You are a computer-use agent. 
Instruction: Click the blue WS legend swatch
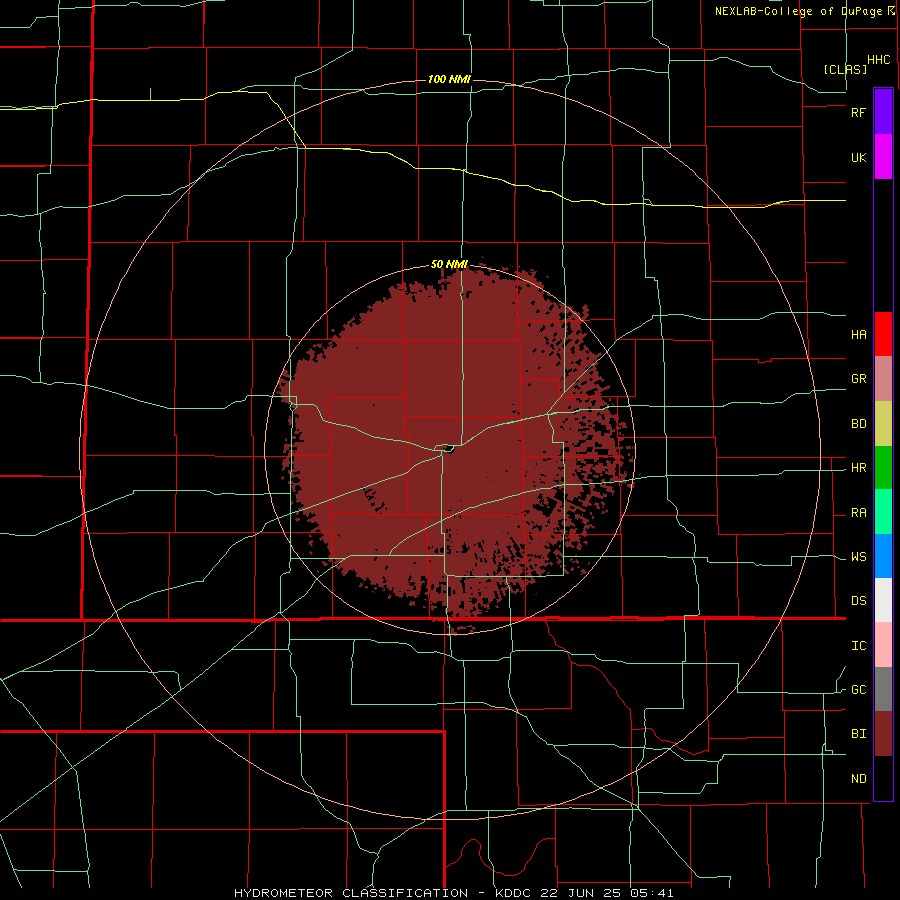click(883, 556)
